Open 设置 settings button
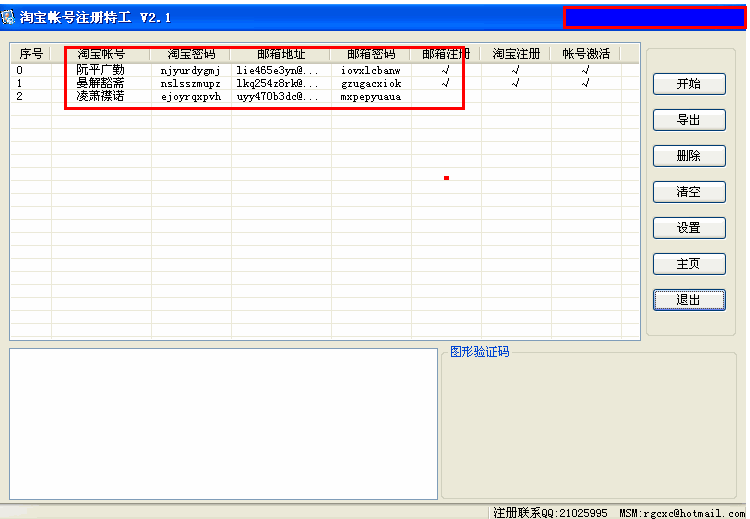 click(689, 228)
